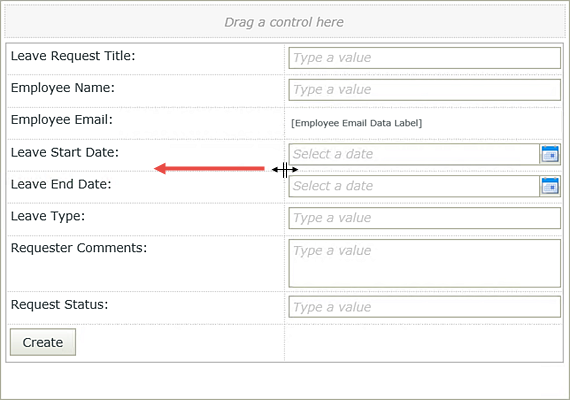570x400 pixels.
Task: Select the Employee Email Data Label
Action: click(357, 123)
